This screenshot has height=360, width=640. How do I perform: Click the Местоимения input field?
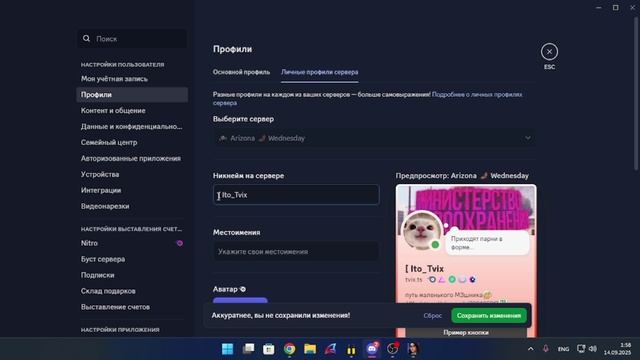pos(296,251)
